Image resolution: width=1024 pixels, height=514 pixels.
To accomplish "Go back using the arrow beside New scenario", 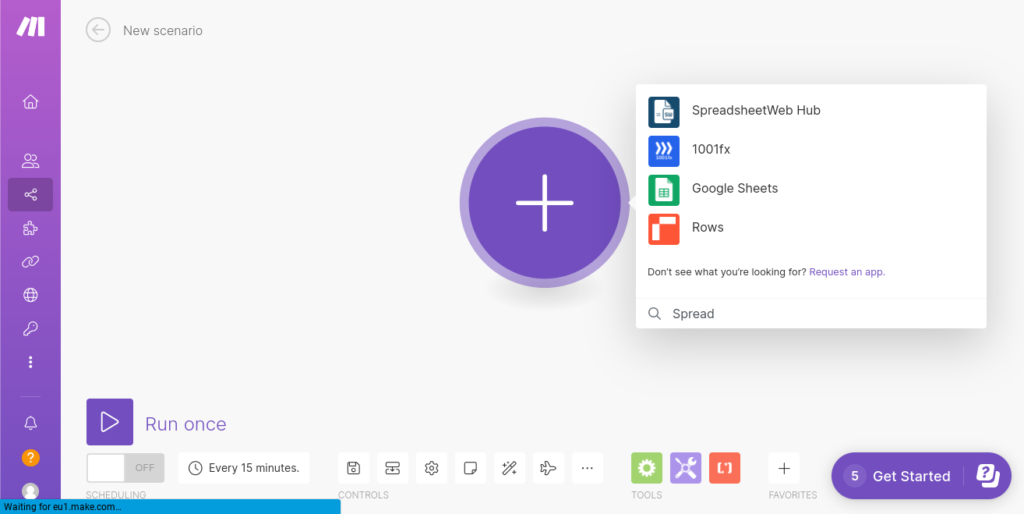I will click(98, 30).
